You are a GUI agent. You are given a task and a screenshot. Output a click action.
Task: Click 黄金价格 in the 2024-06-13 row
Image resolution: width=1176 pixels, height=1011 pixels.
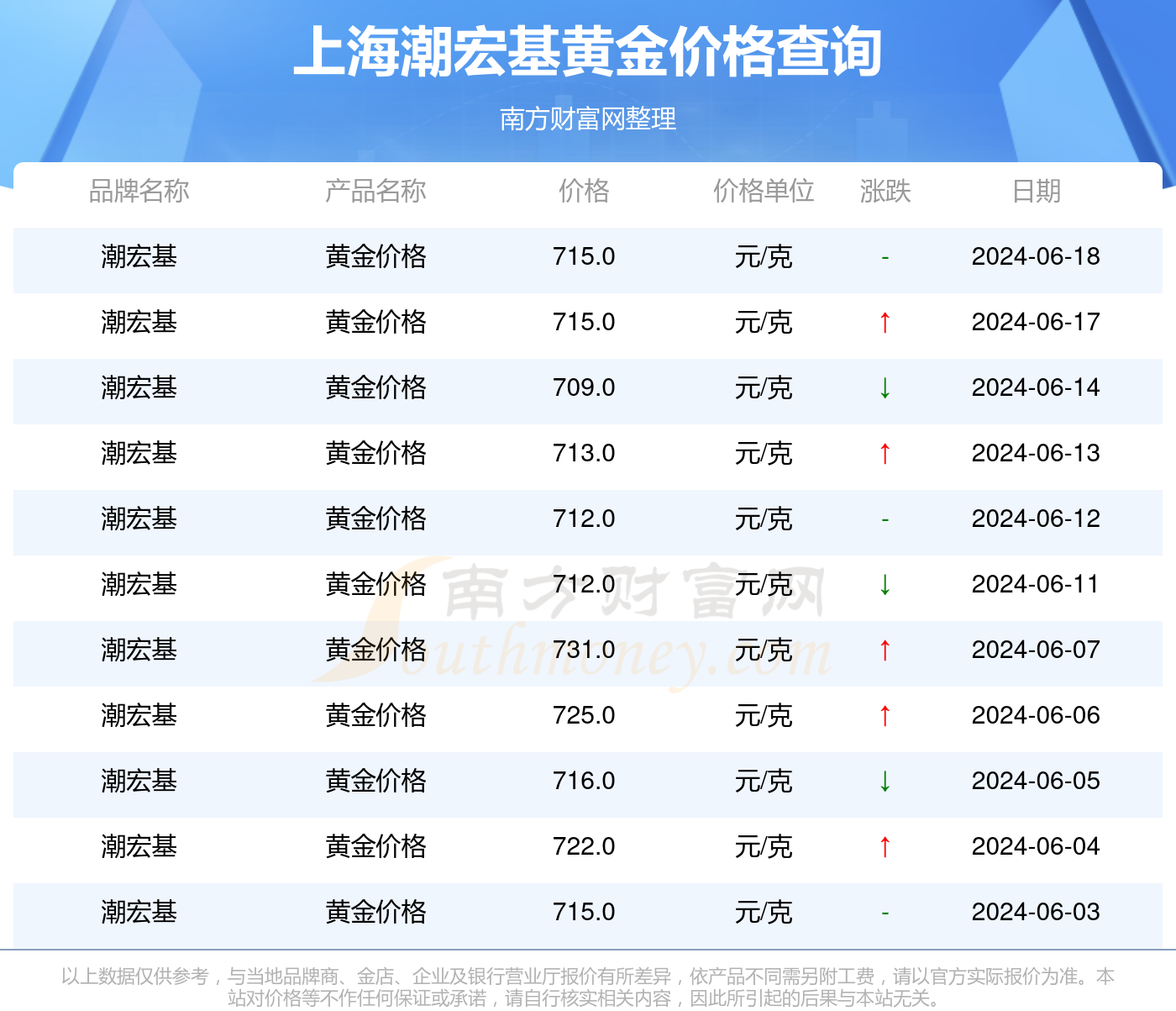375,453
